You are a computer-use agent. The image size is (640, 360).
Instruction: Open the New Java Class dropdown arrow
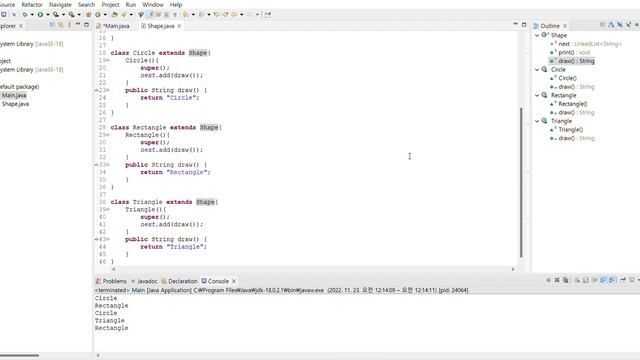[x=105, y=15]
